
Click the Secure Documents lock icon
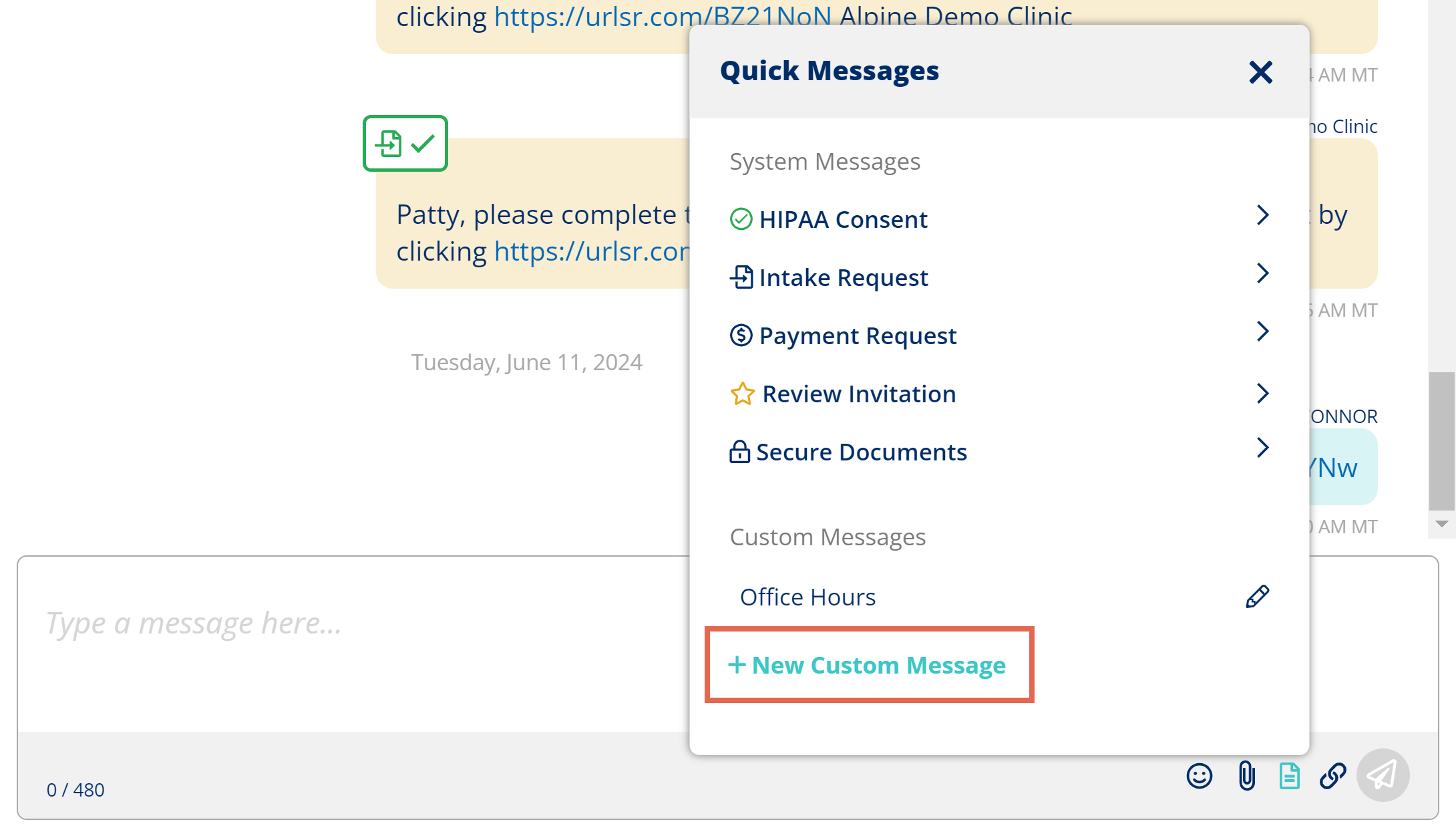(x=739, y=452)
